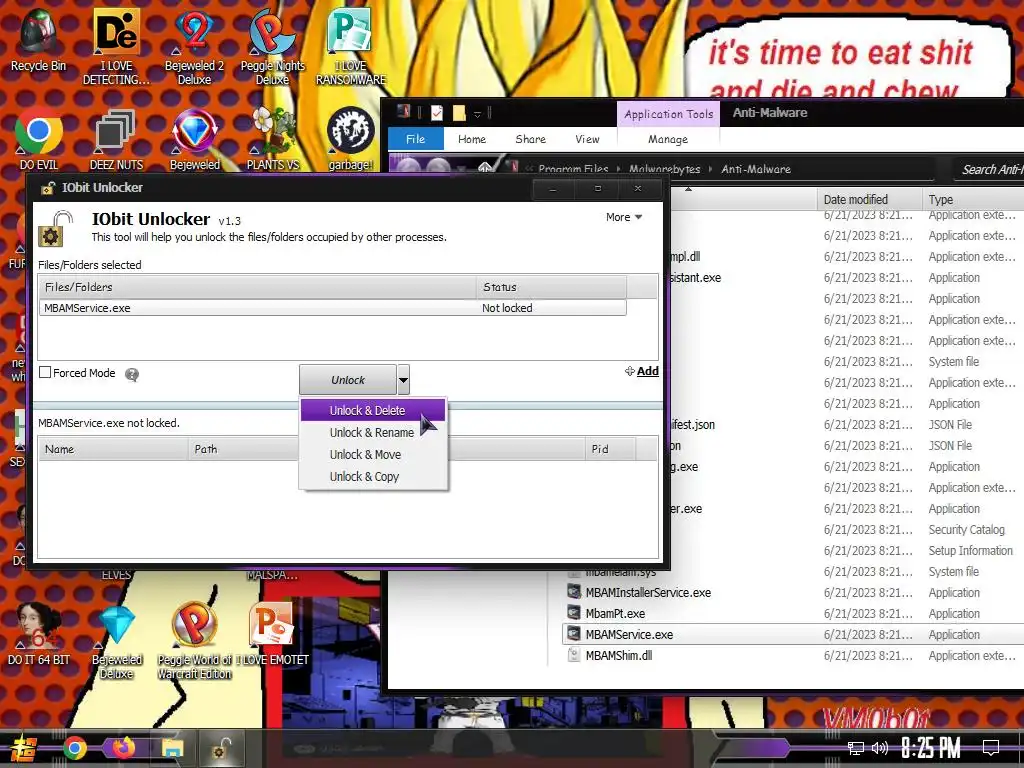Open the PLANTS VS desktop icon
The width and height of the screenshot is (1024, 768).
click(x=273, y=138)
